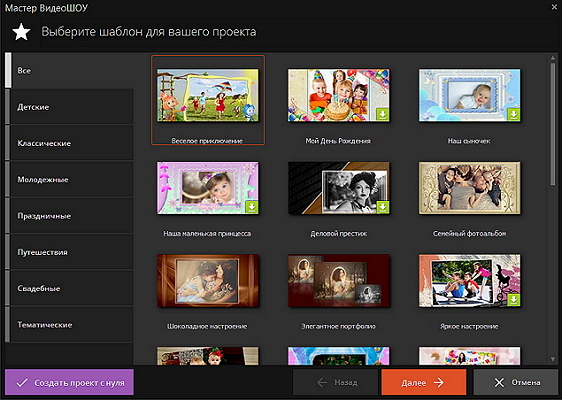The image size is (562, 400).
Task: Click Создать проект с нуля button
Action: point(69,382)
